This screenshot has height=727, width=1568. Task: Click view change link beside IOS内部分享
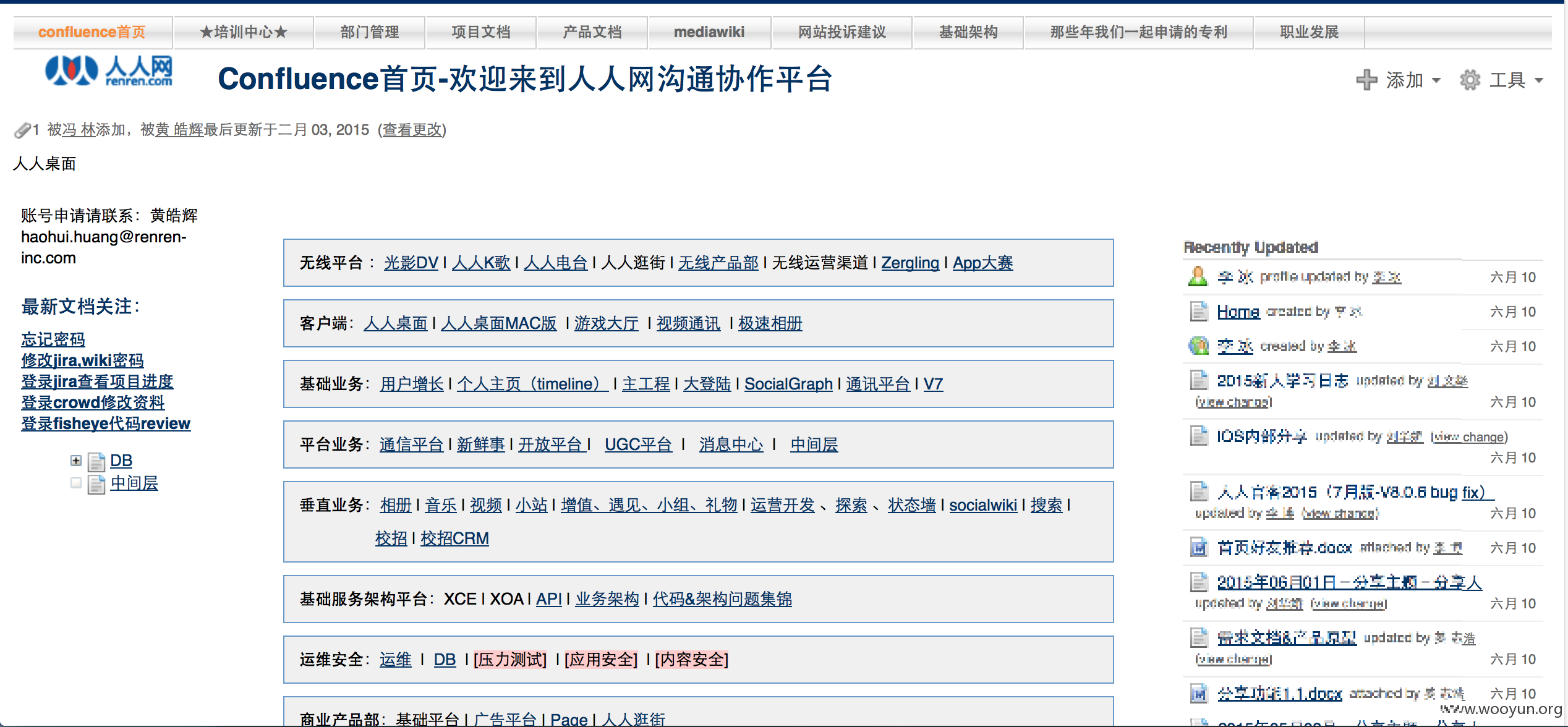click(x=1469, y=437)
